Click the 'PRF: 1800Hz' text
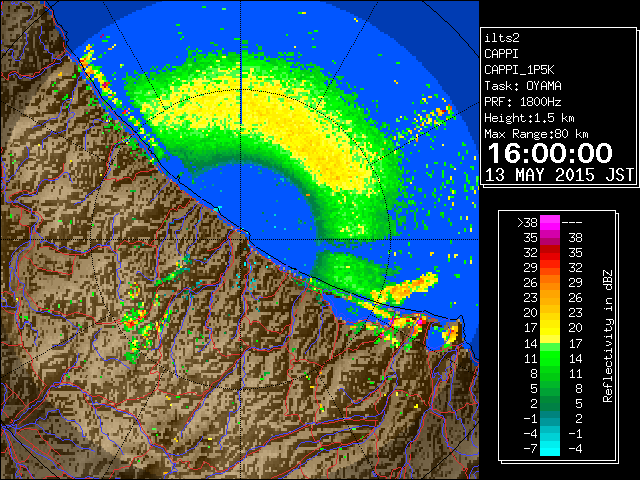 [523, 102]
